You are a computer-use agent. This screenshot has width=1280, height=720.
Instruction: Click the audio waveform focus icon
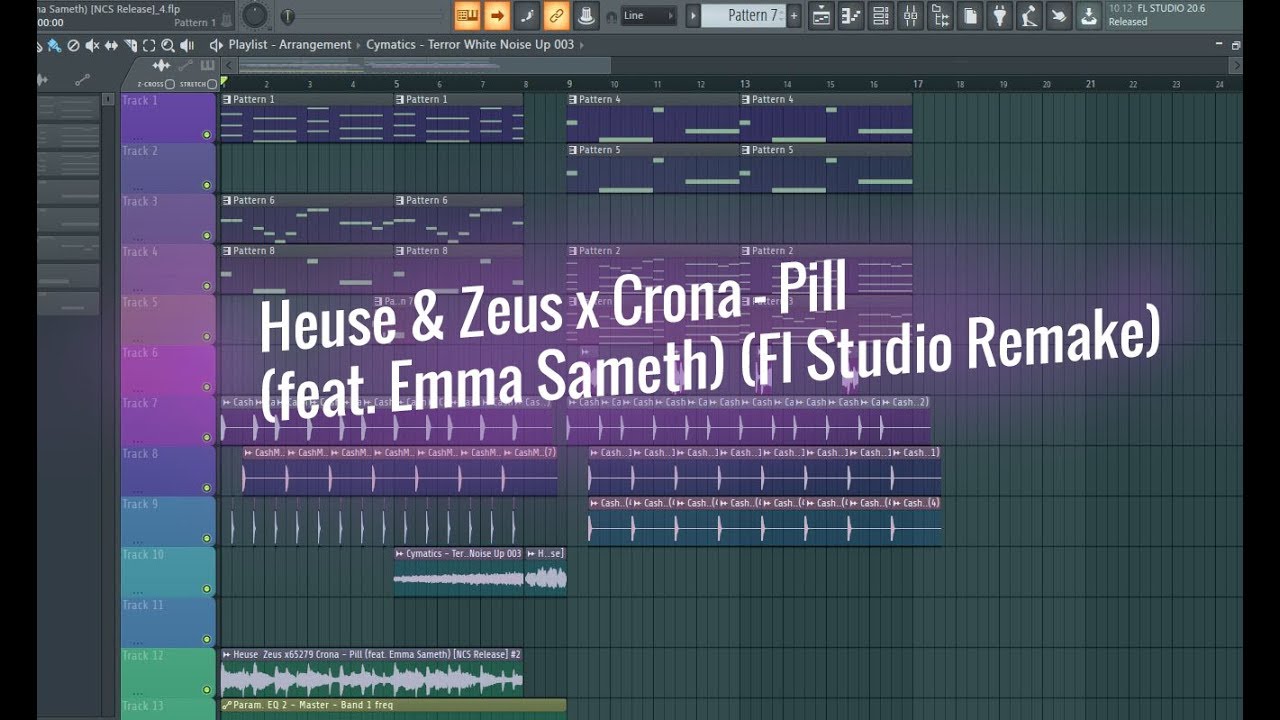coord(161,65)
